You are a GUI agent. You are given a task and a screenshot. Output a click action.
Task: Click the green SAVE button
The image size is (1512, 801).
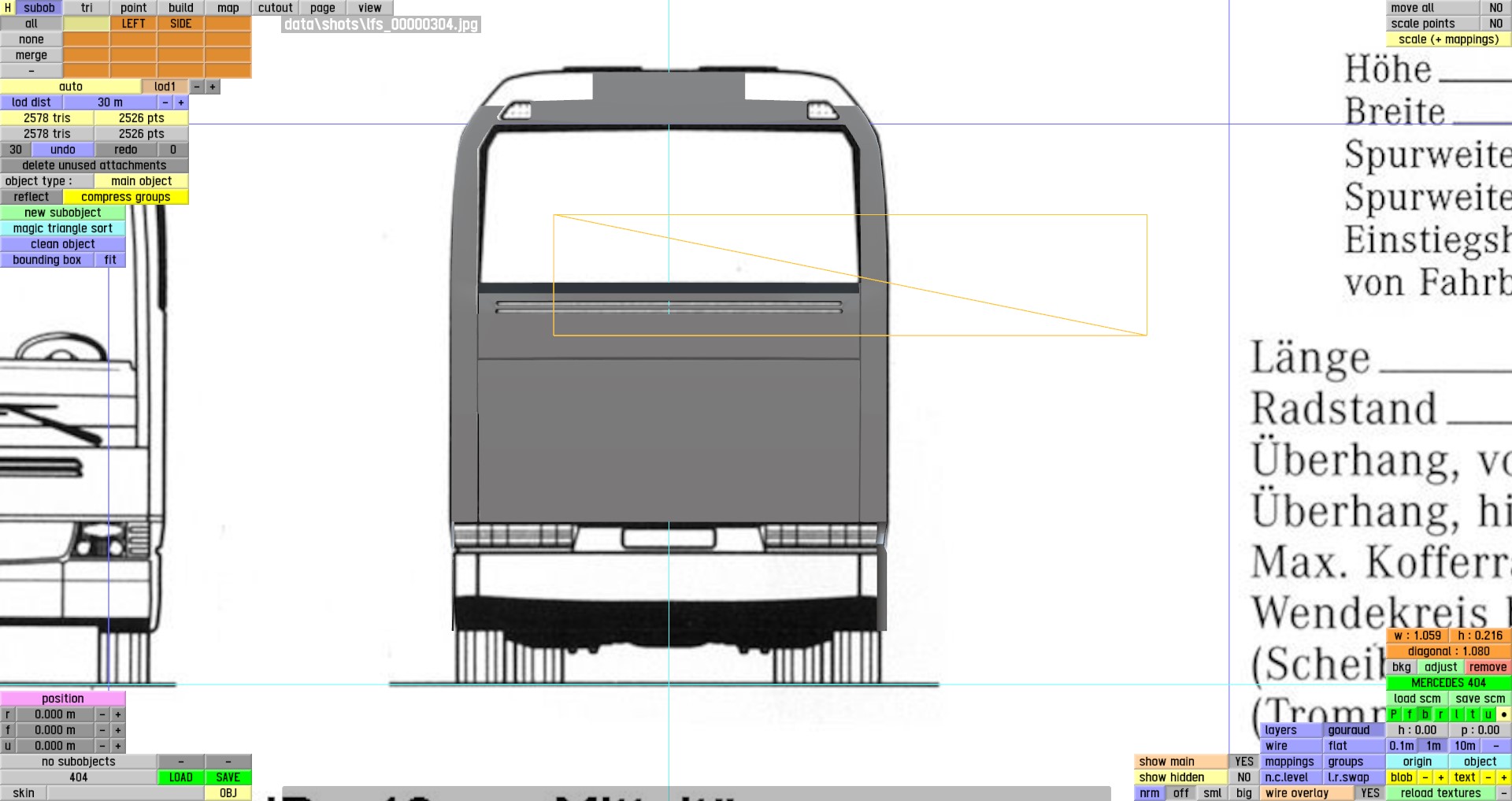[x=228, y=777]
